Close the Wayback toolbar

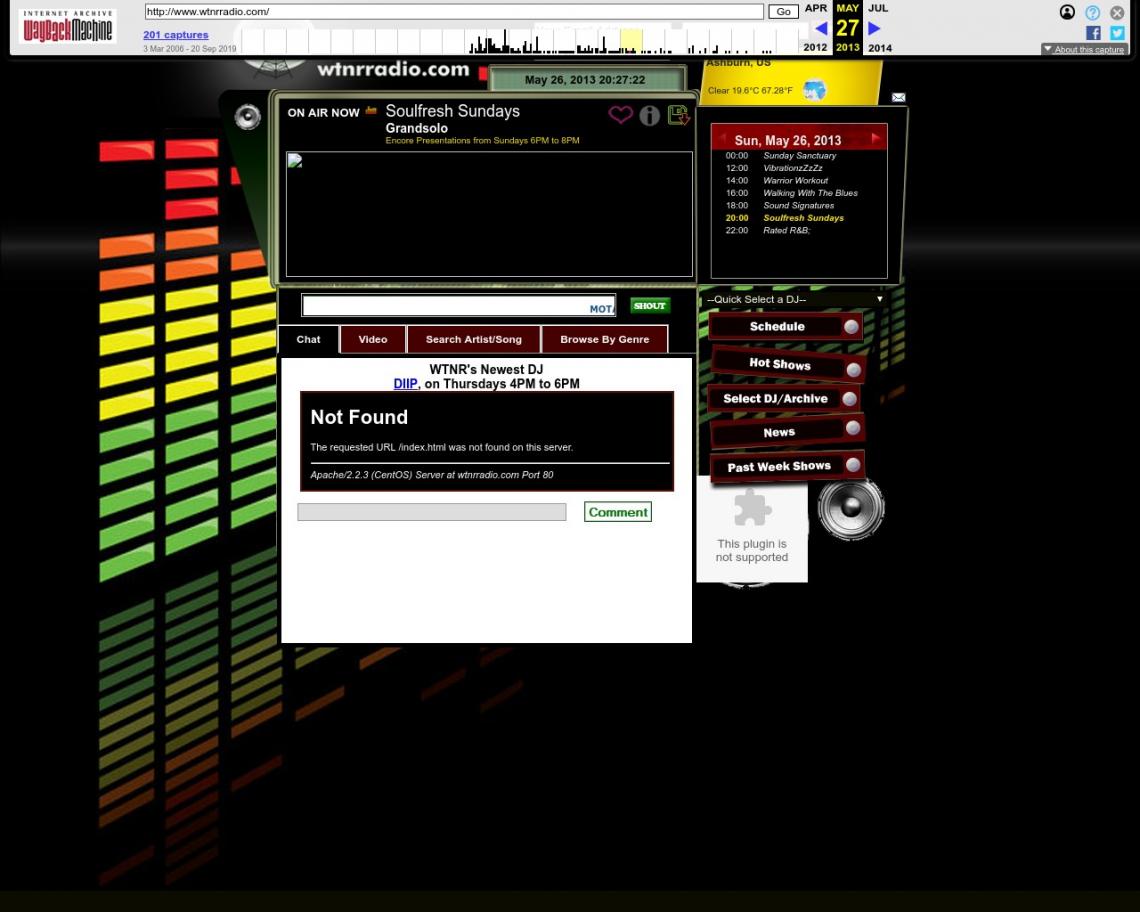1117,12
